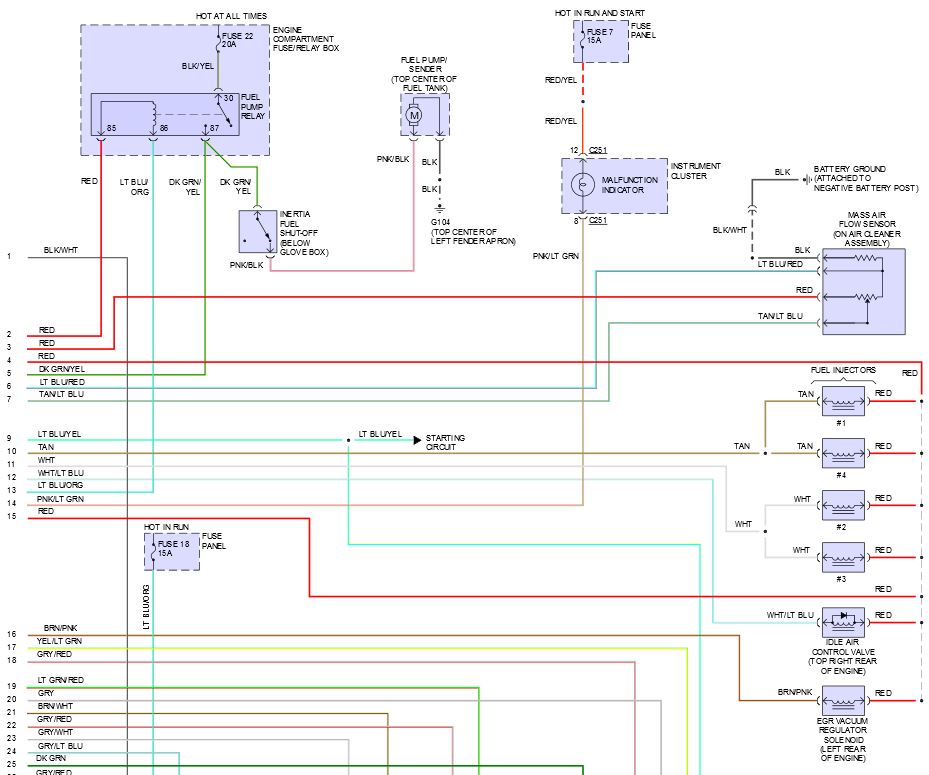Select the 'INSTRUMENT CLUSTER' label text
Screen dimensions: 929x775
(x=698, y=171)
